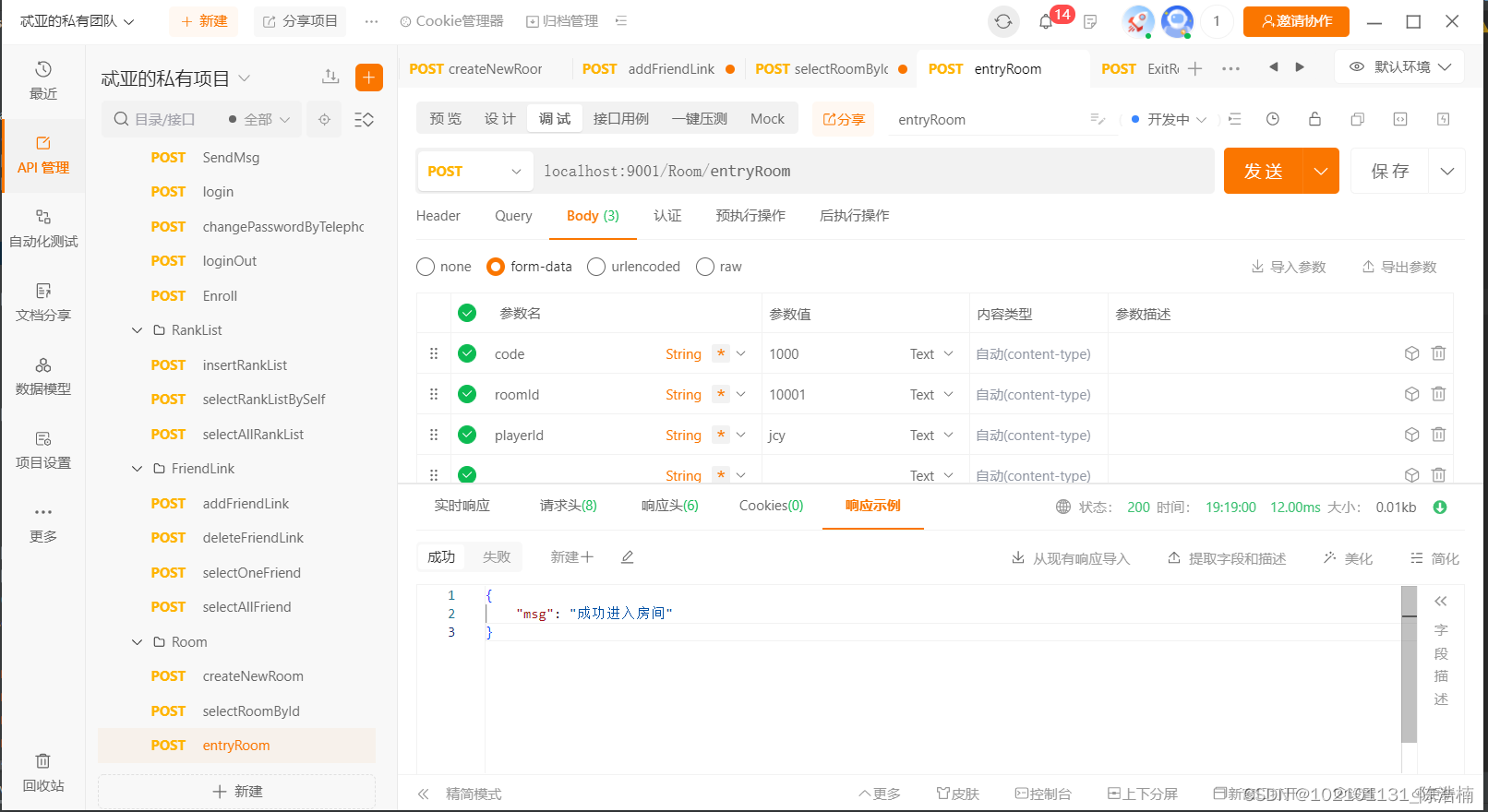Image resolution: width=1488 pixels, height=812 pixels.
Task: Click the lock icon in toolbar
Action: point(1315,119)
